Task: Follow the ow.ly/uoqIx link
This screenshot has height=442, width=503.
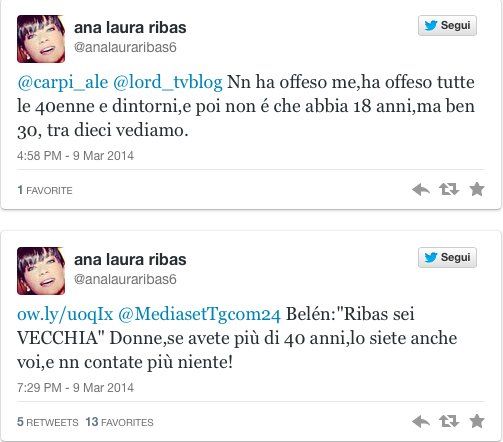Action: tap(65, 314)
